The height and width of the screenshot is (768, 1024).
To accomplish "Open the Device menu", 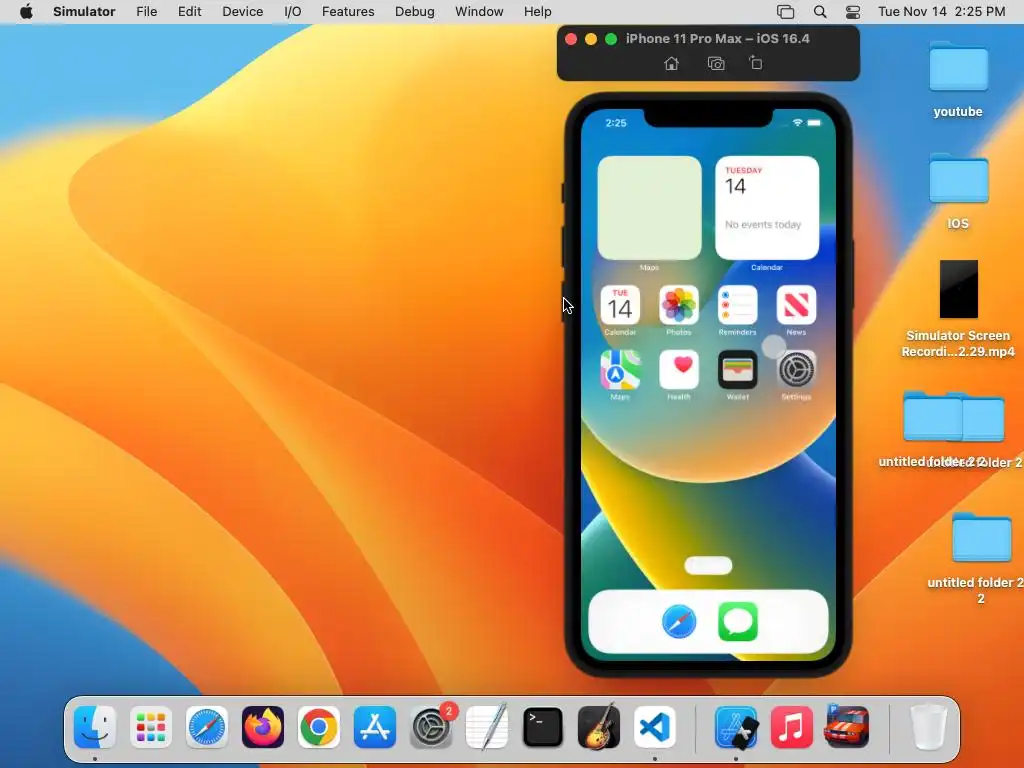I will pos(242,12).
